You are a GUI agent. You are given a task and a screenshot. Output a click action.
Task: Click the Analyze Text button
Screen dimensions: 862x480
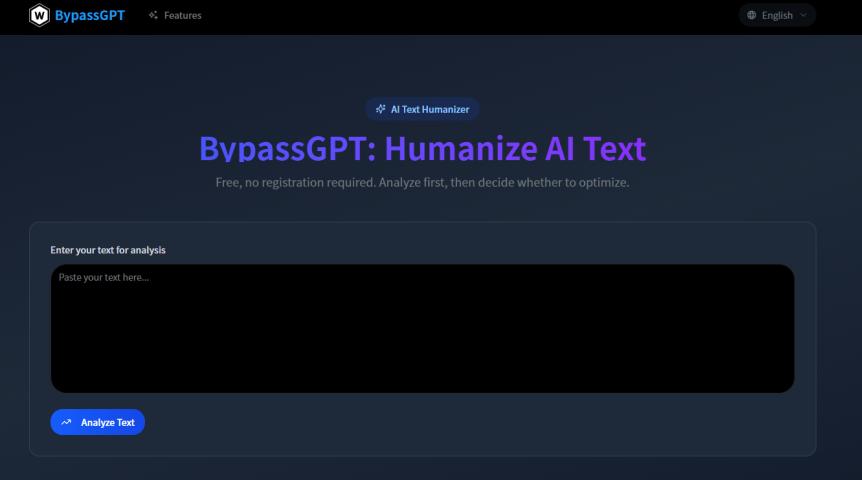coord(97,422)
